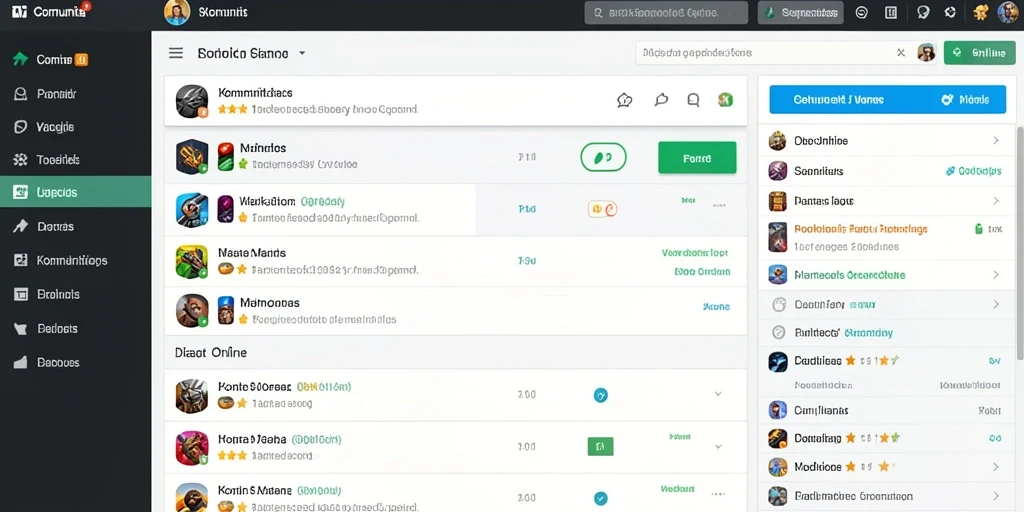
Task: Open Konmdntiiogs in the sidebar
Action: [x=75, y=260]
